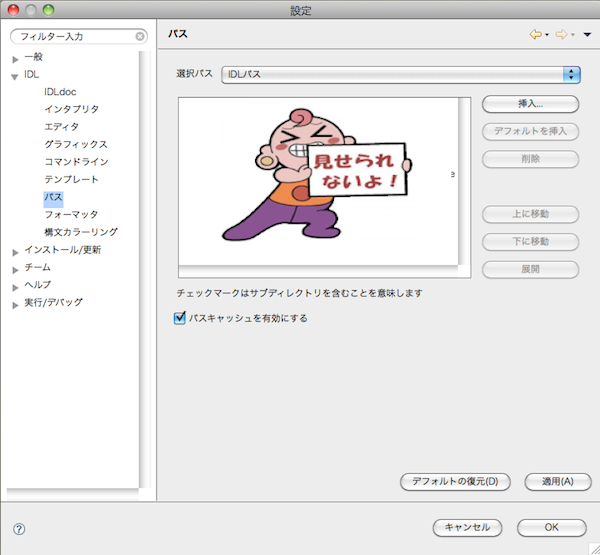
Task: Click デフォルトの復元(D) button
Action: pyautogui.click(x=455, y=482)
